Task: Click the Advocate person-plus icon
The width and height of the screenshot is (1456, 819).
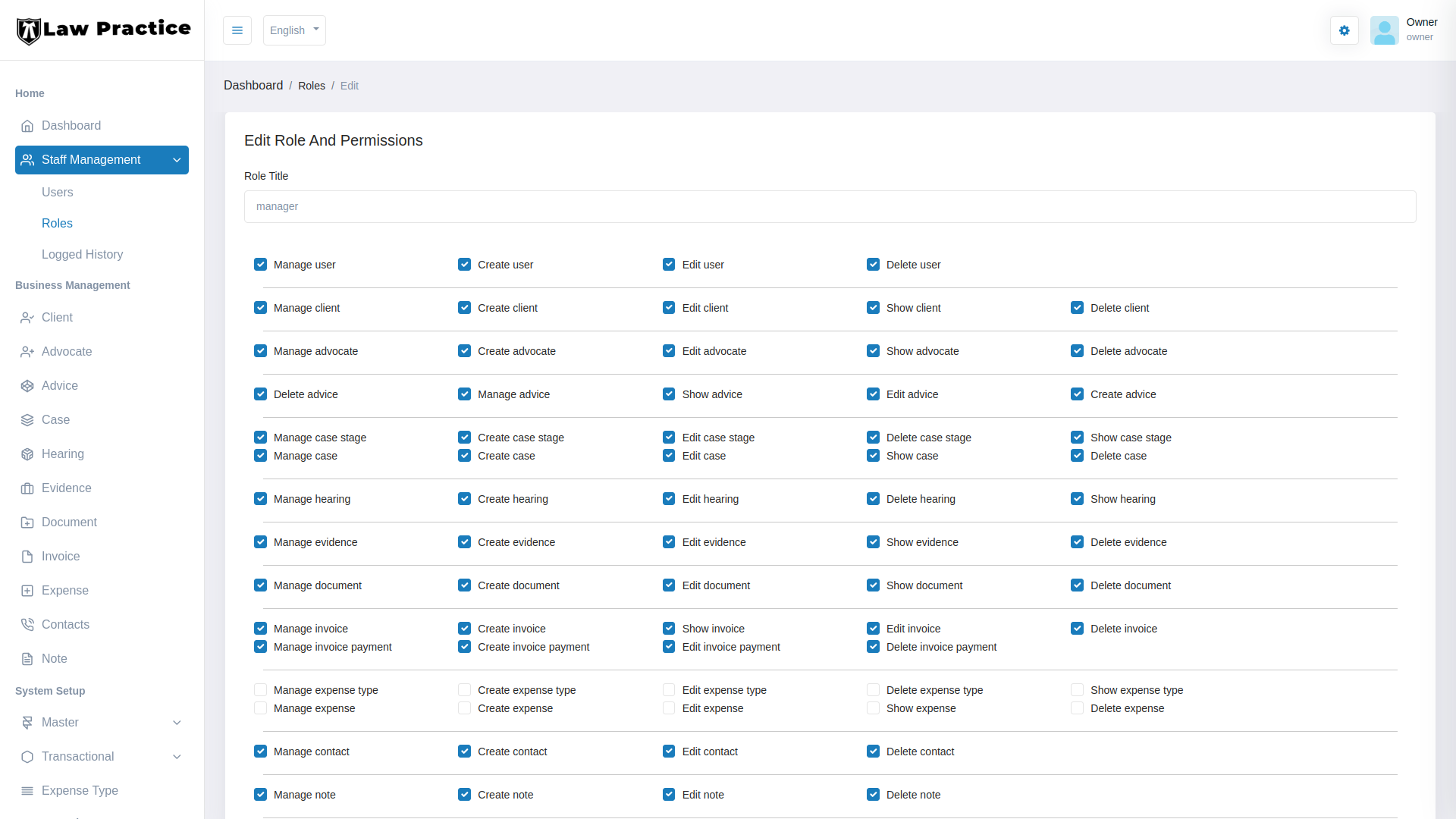Action: click(27, 352)
